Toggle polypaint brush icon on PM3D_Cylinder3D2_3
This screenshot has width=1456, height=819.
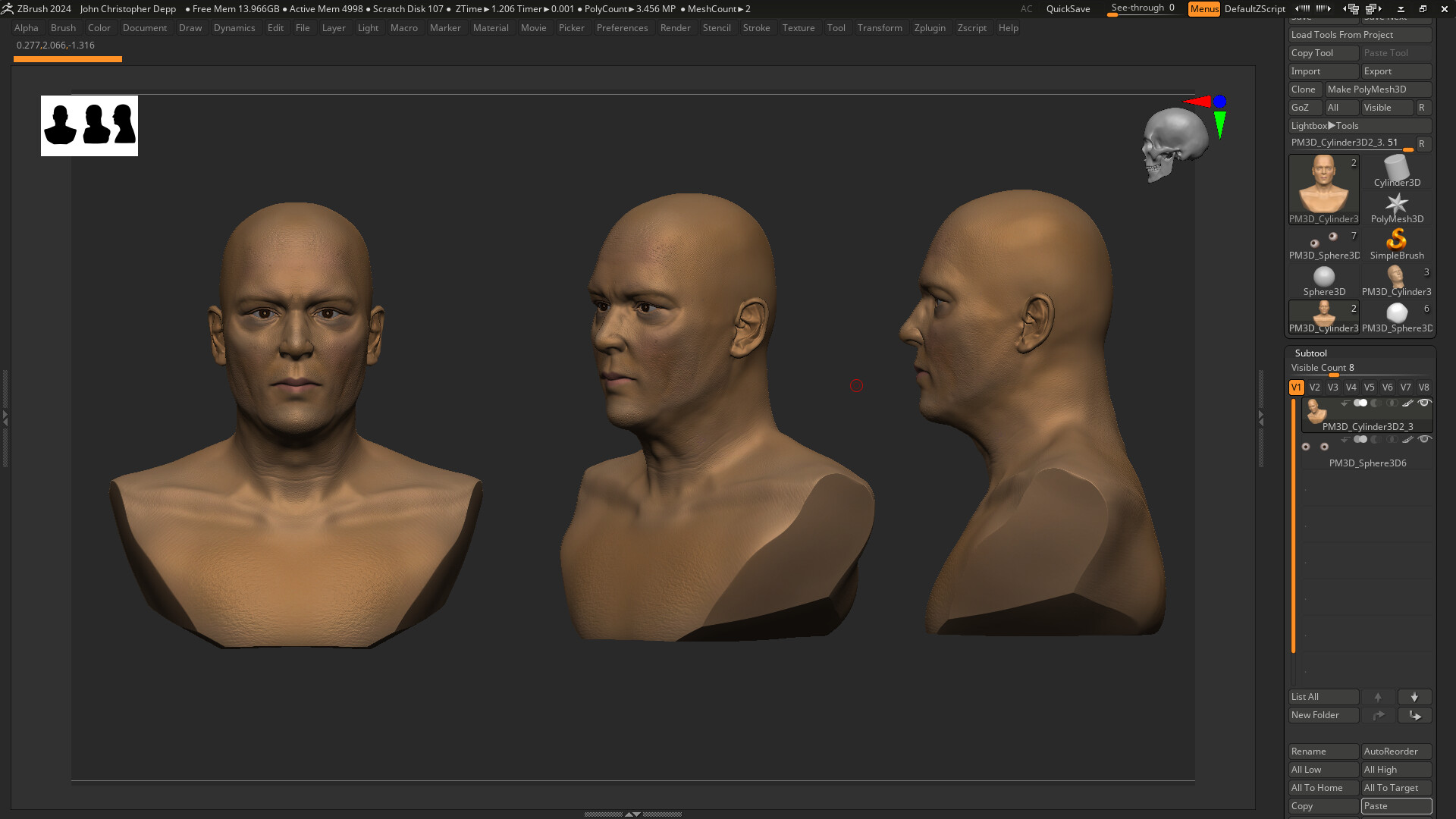coord(1408,403)
